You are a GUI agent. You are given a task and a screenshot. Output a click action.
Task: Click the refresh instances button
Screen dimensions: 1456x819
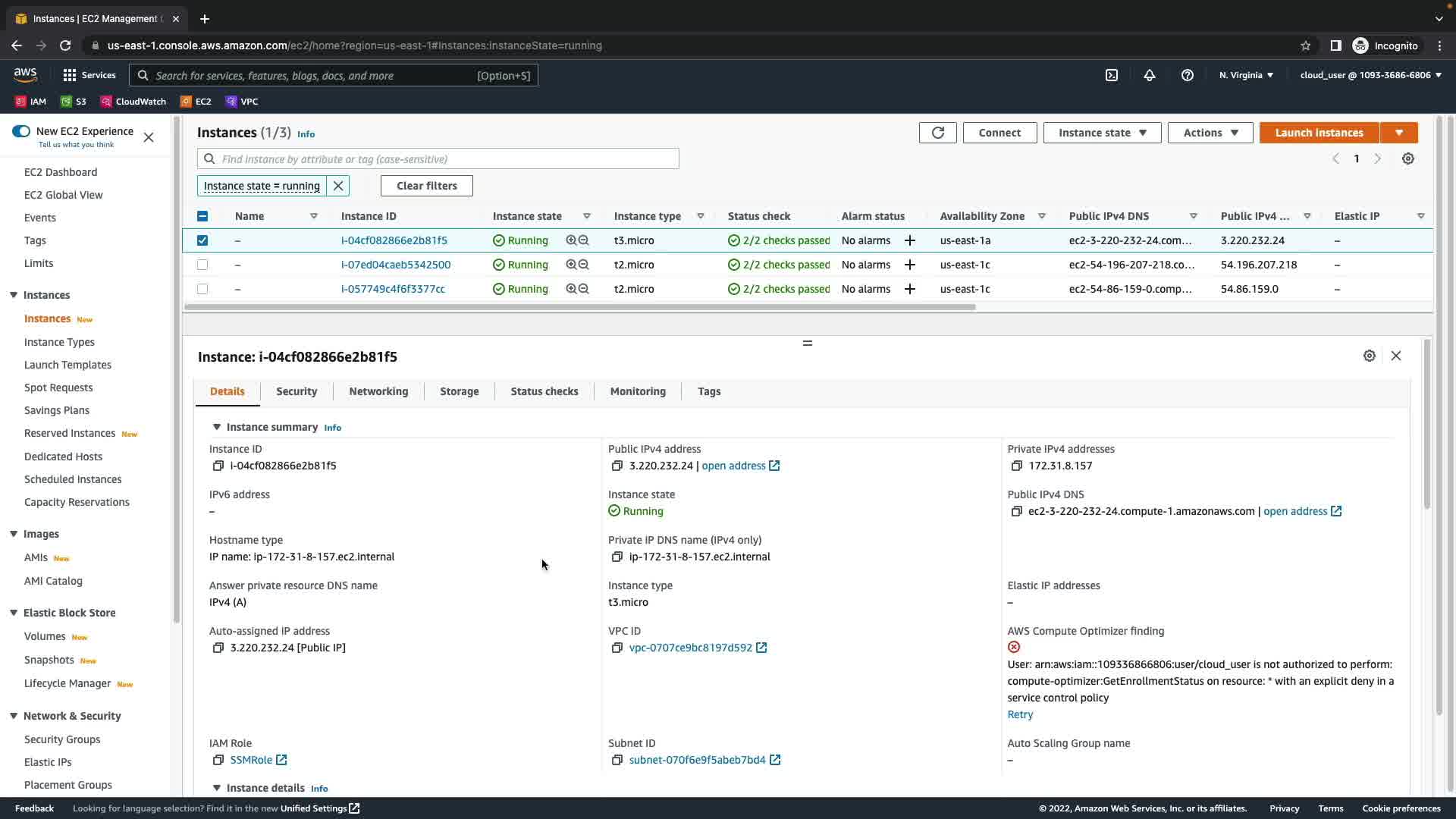click(937, 133)
